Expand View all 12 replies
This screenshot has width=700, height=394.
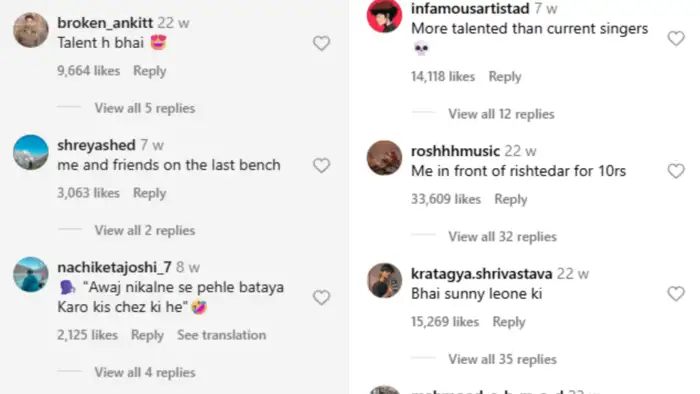click(501, 114)
